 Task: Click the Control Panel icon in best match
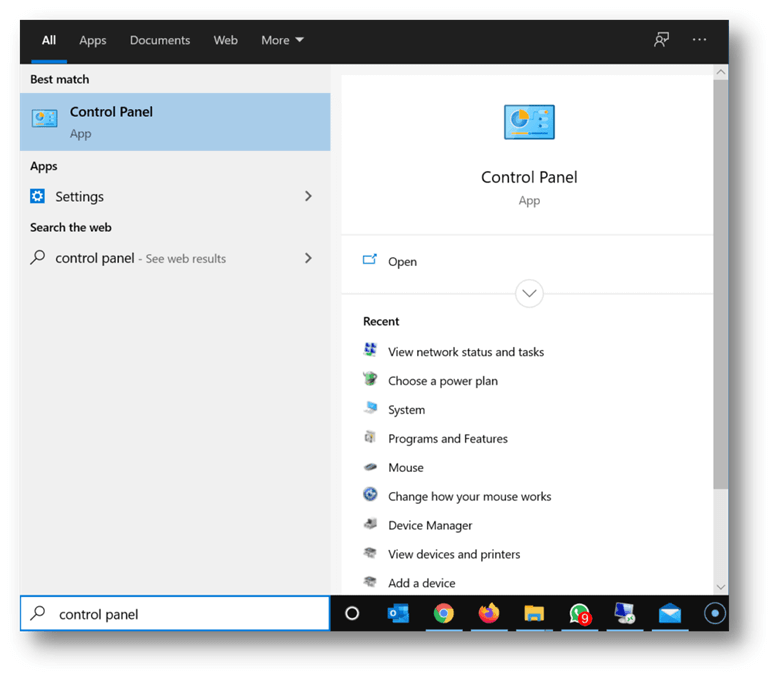click(44, 119)
